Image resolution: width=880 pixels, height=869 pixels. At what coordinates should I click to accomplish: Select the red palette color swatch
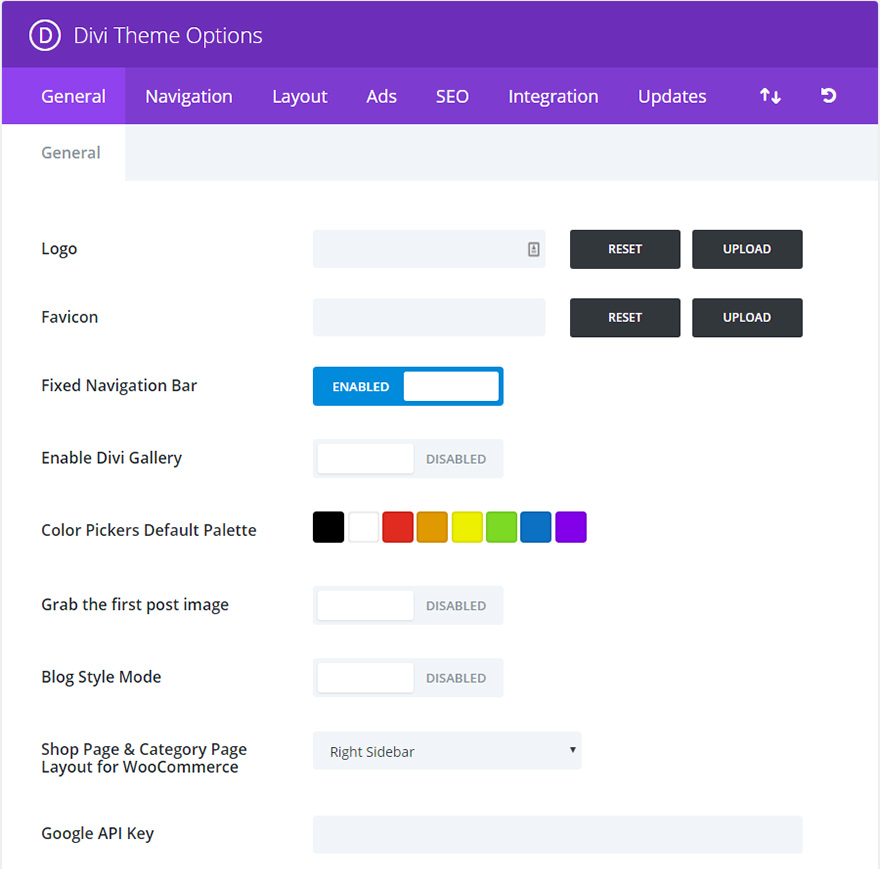[x=398, y=527]
